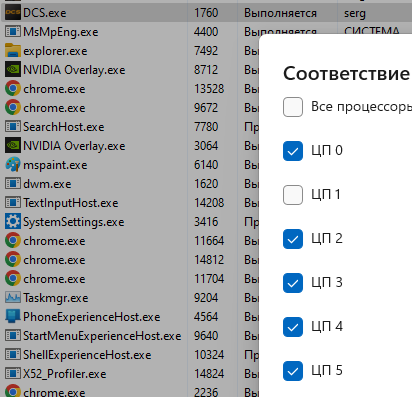Screen dimensions: 412x397
Task: Uncheck the ЦП 2 checkbox
Action: (293, 239)
